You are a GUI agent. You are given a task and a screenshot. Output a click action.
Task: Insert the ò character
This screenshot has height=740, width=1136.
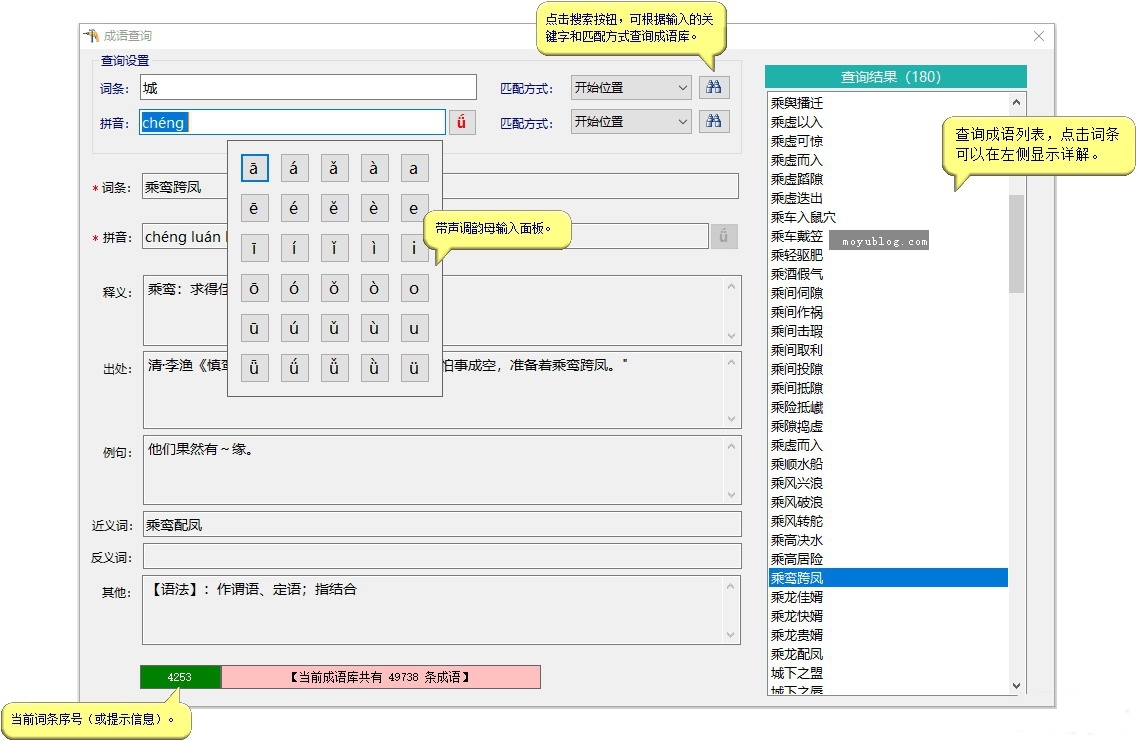(x=374, y=288)
